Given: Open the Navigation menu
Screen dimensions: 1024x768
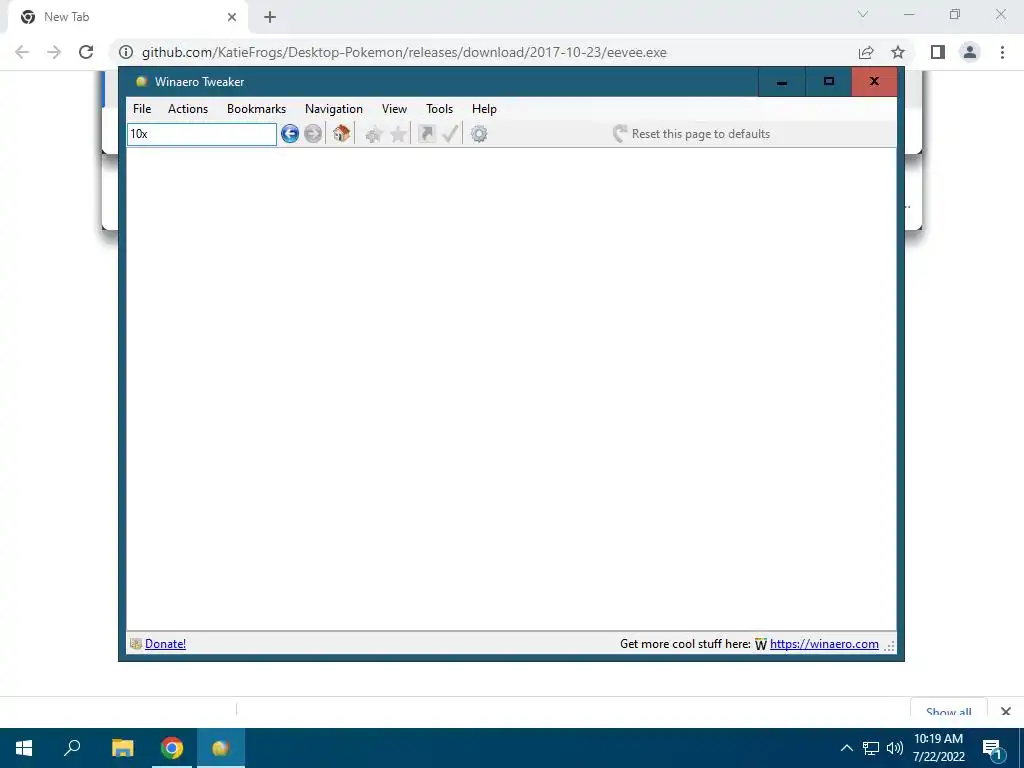Looking at the screenshot, I should tap(334, 109).
